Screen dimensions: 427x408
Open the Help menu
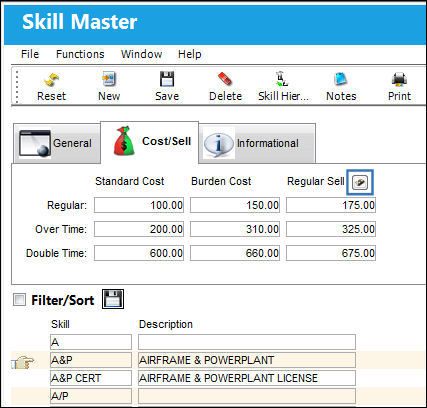click(189, 54)
